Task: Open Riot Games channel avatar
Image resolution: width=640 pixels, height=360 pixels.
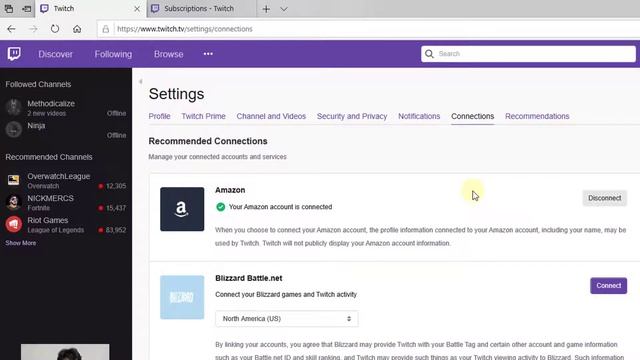Action: point(13,224)
